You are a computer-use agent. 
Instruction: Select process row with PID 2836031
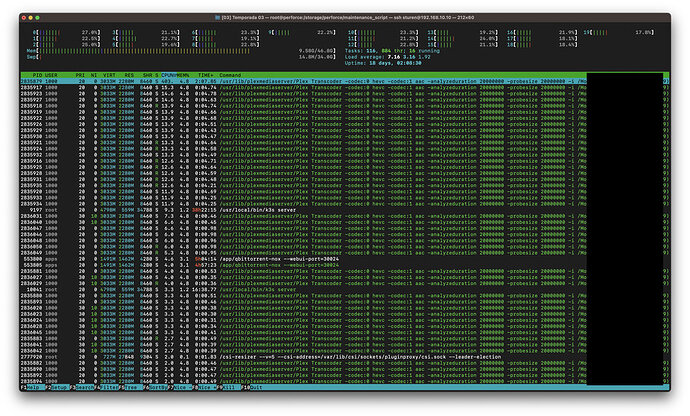[345, 216]
